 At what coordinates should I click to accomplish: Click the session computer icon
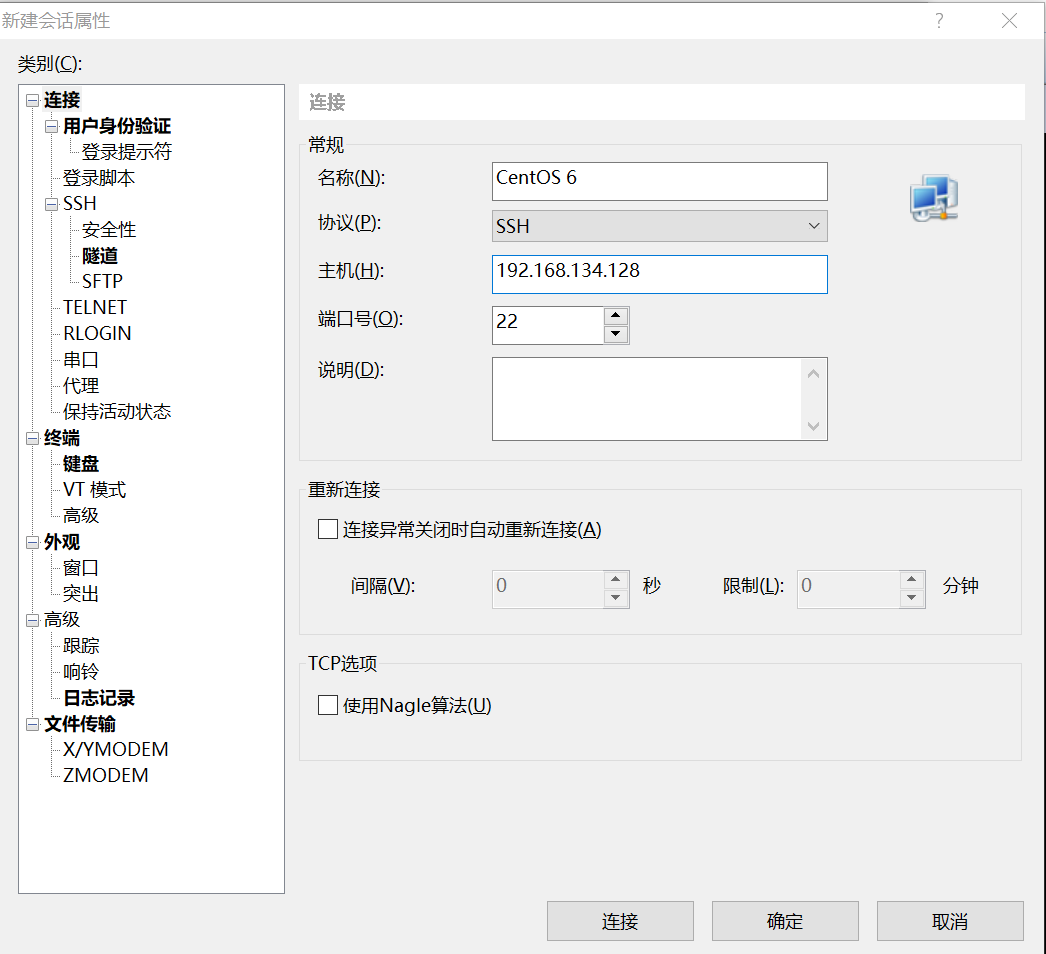pyautogui.click(x=934, y=198)
